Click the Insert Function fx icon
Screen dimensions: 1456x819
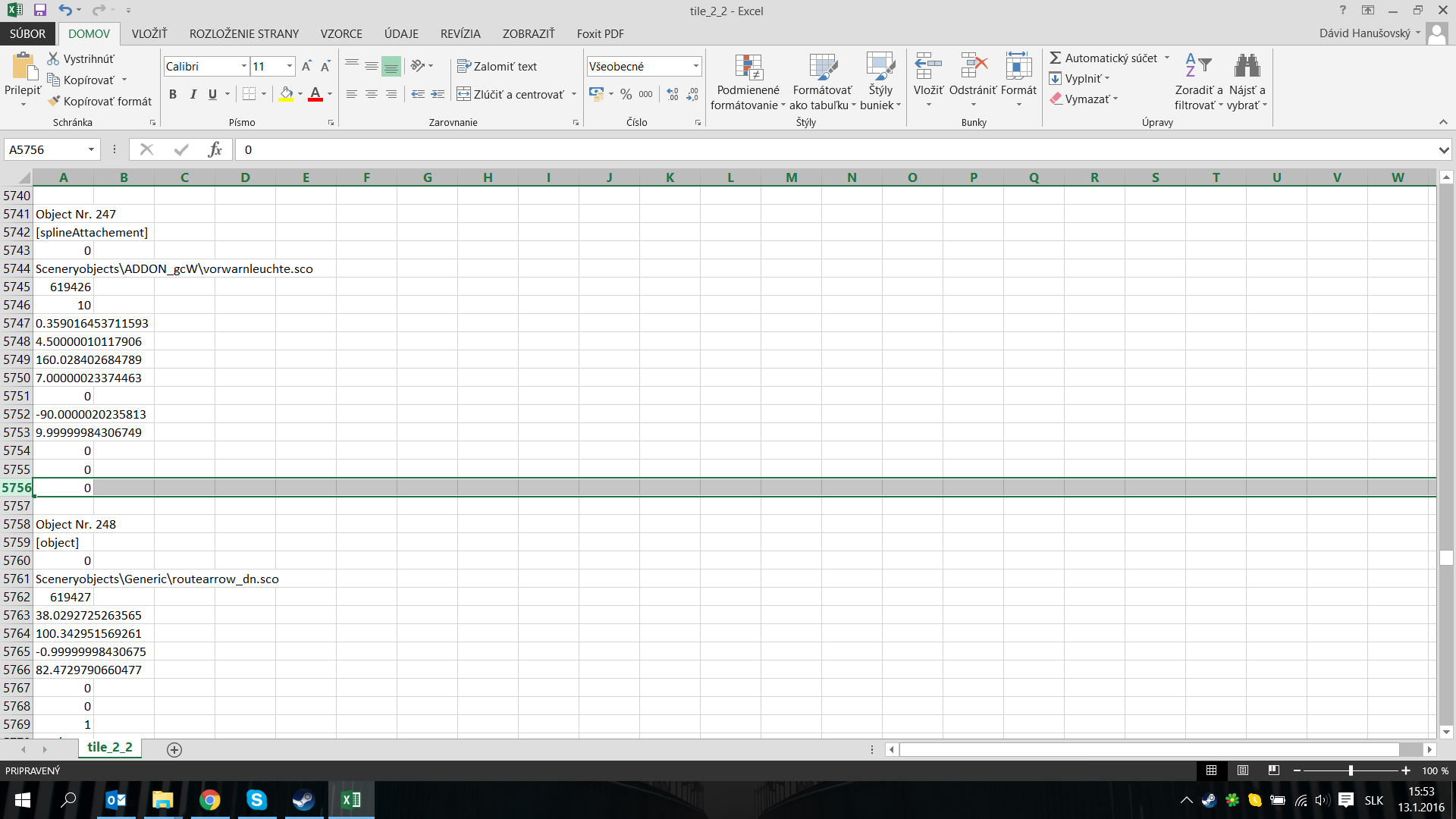[215, 149]
